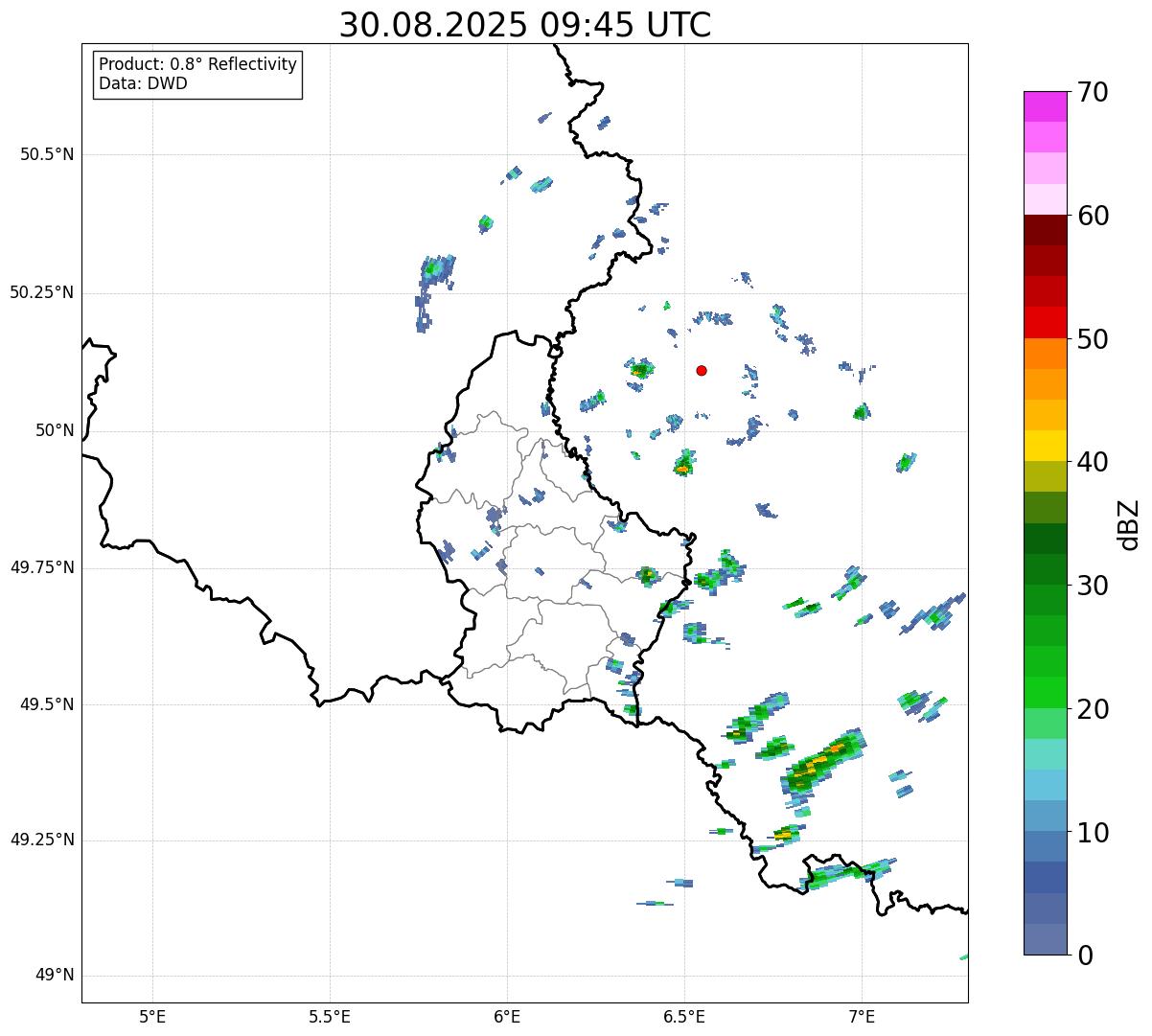This screenshot has height=1036, width=1152.
Task: Click the 49.5°N latitude label
Action: click(47, 704)
